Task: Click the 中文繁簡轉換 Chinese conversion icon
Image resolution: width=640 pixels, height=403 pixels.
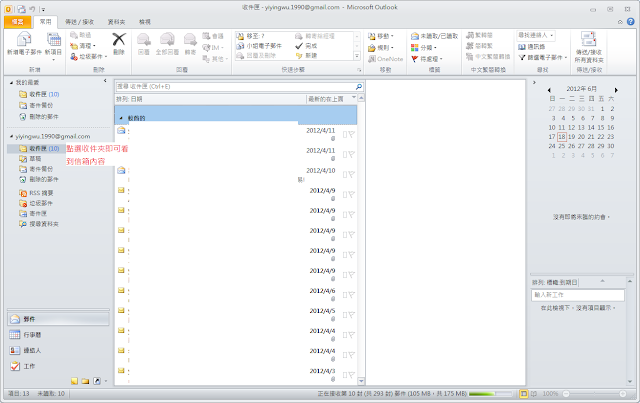Action: pyautogui.click(x=470, y=56)
